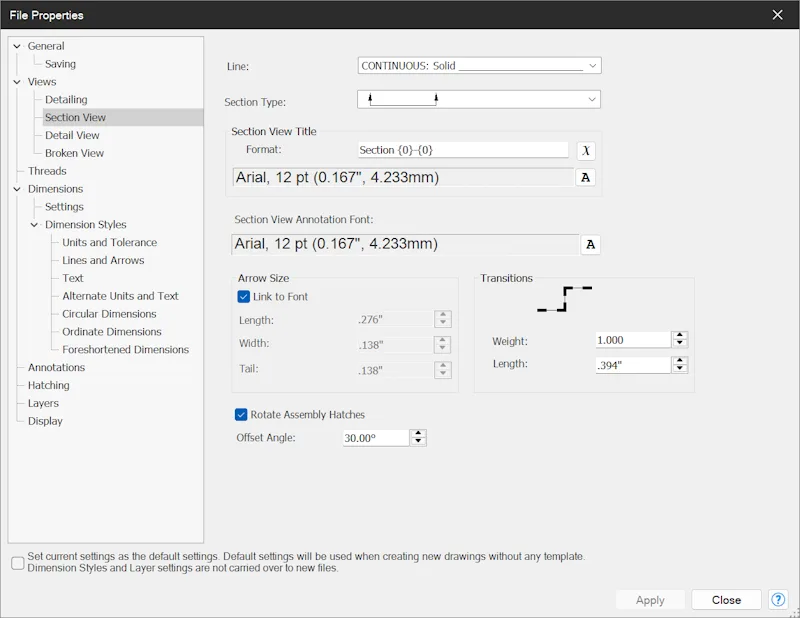The image size is (800, 618).
Task: Increase the Offset Angle value
Action: pos(418,434)
